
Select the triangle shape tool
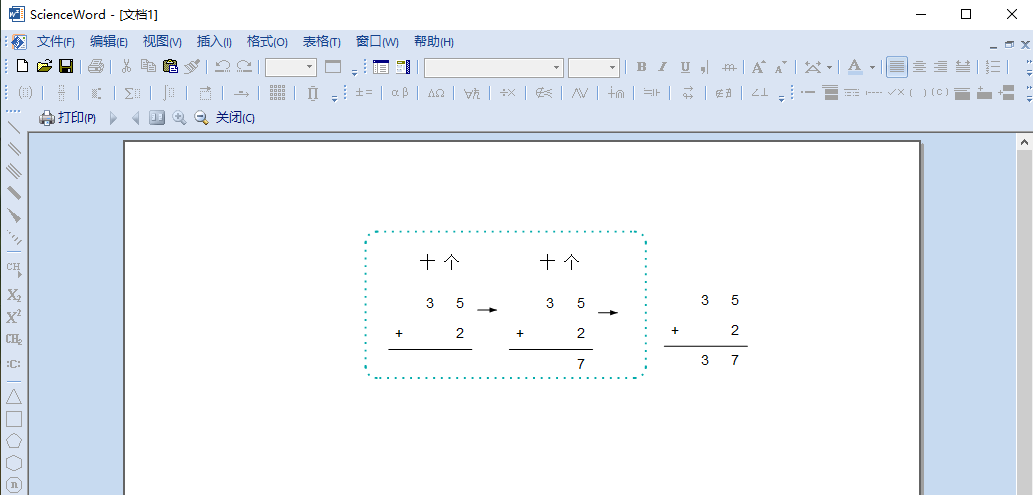click(14, 397)
